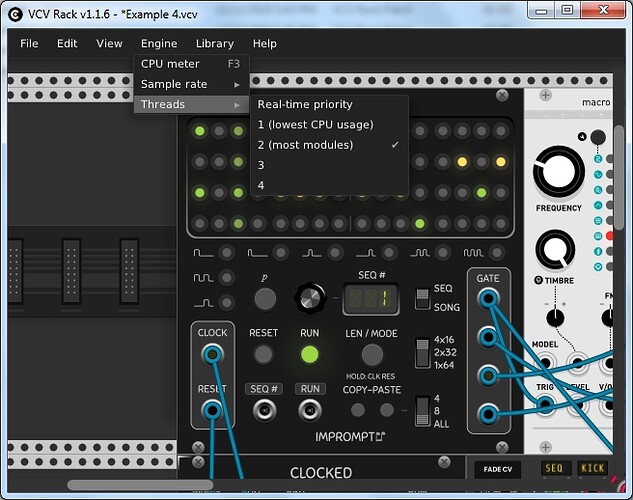Select the fourth gate mode button

(x=389, y=253)
